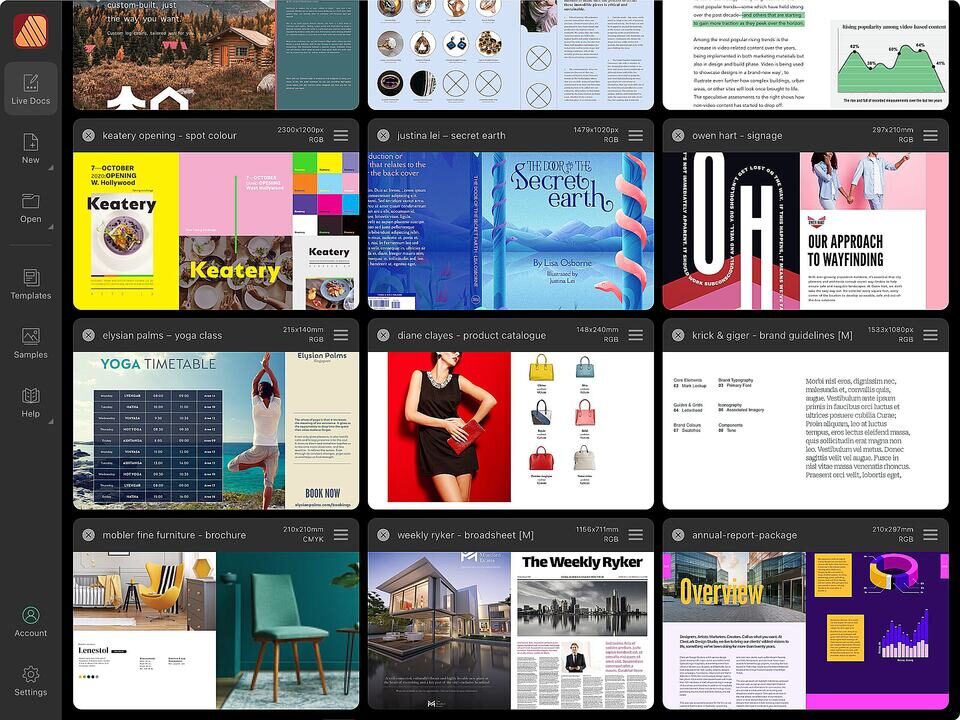The height and width of the screenshot is (720, 960).
Task: Browse the Samples gallery
Action: pos(31,342)
